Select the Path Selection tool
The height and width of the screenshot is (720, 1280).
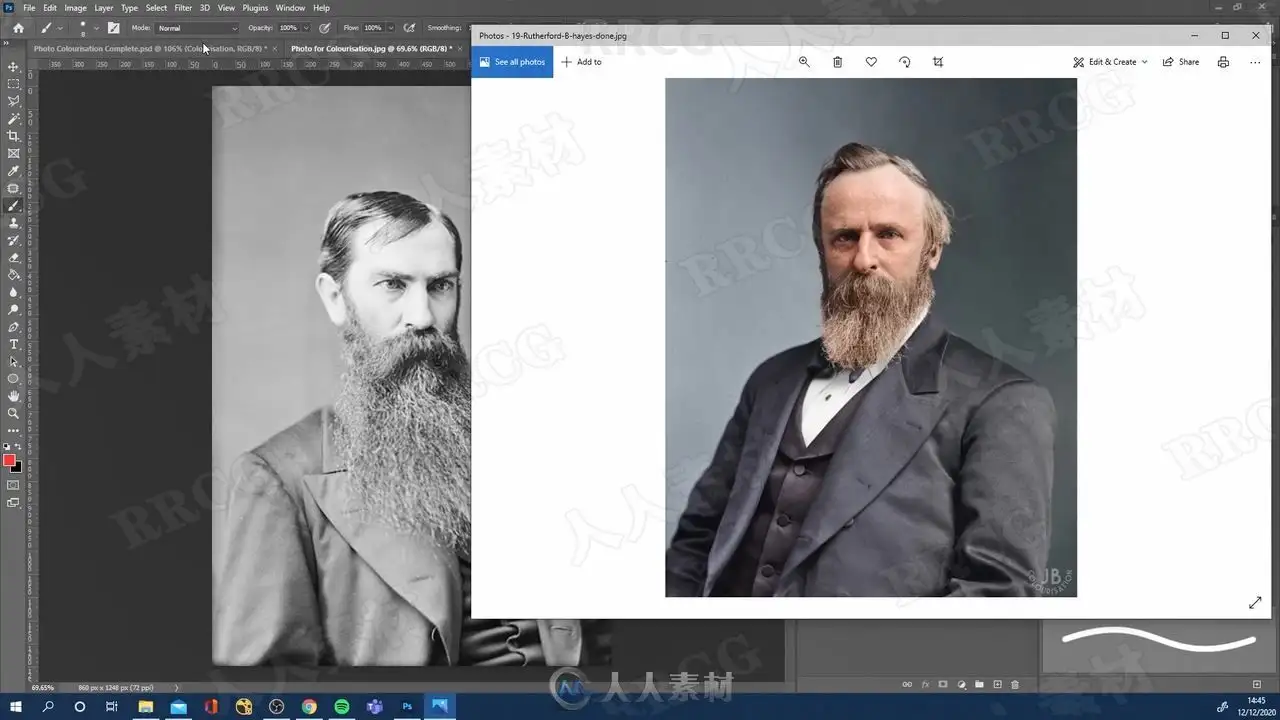point(13,362)
